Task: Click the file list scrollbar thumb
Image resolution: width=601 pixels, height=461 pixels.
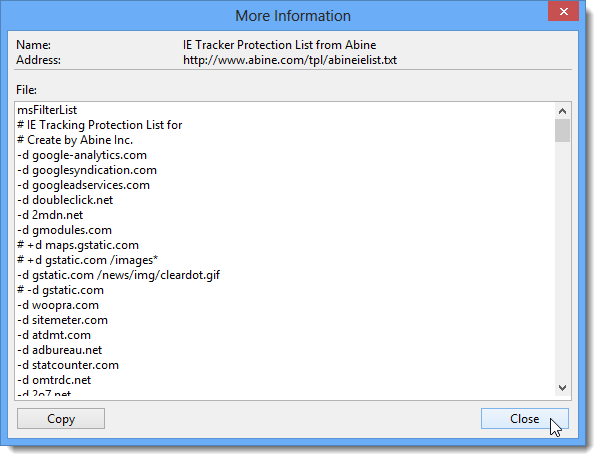Action: (x=562, y=130)
